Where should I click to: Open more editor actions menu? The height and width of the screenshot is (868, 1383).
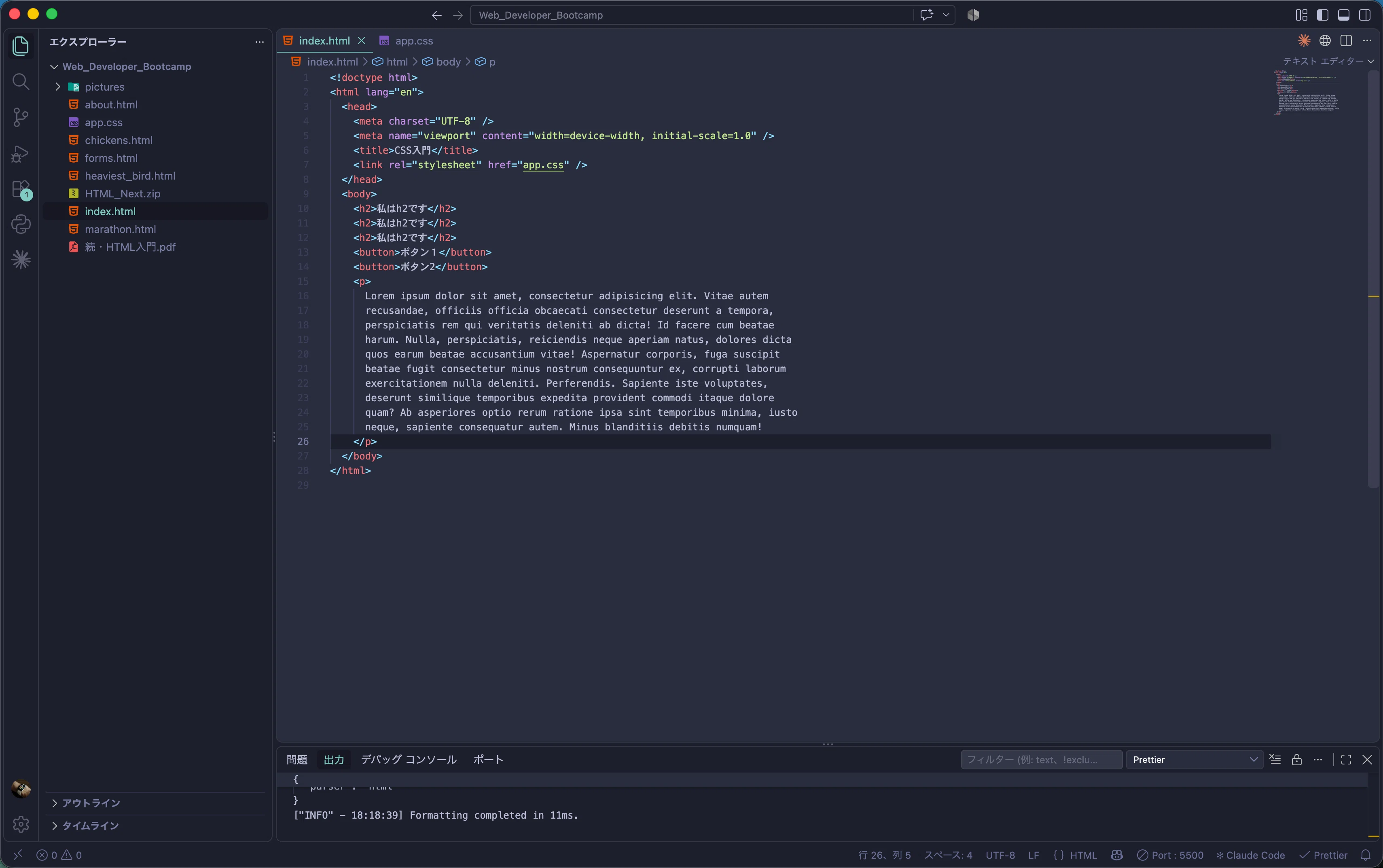pyautogui.click(x=1367, y=40)
